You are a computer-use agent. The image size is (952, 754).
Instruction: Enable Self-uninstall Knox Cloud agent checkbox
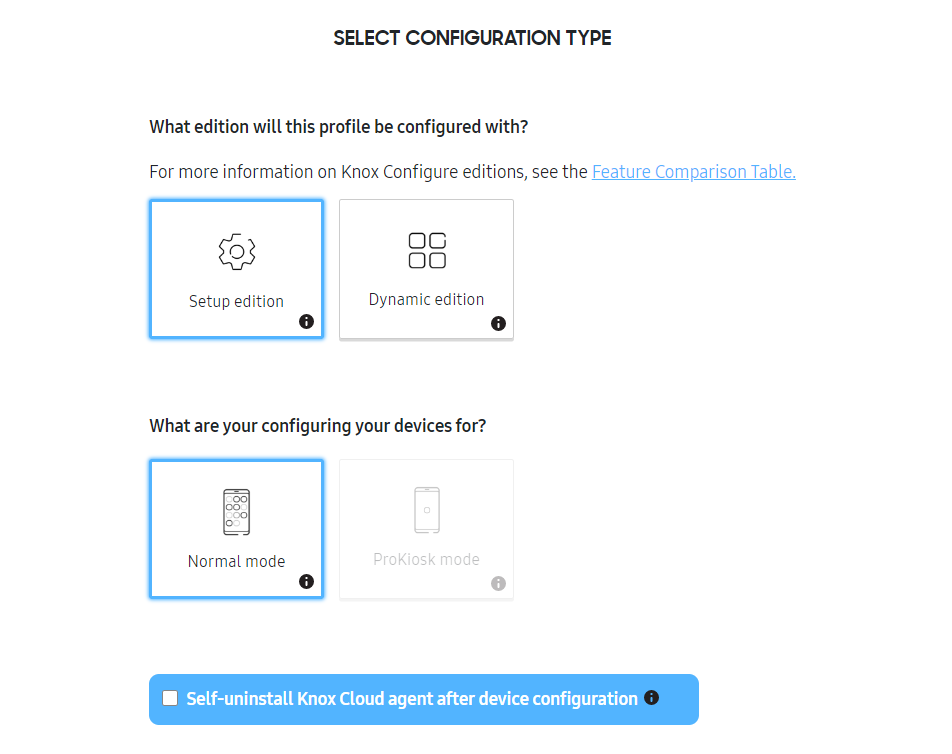169,698
